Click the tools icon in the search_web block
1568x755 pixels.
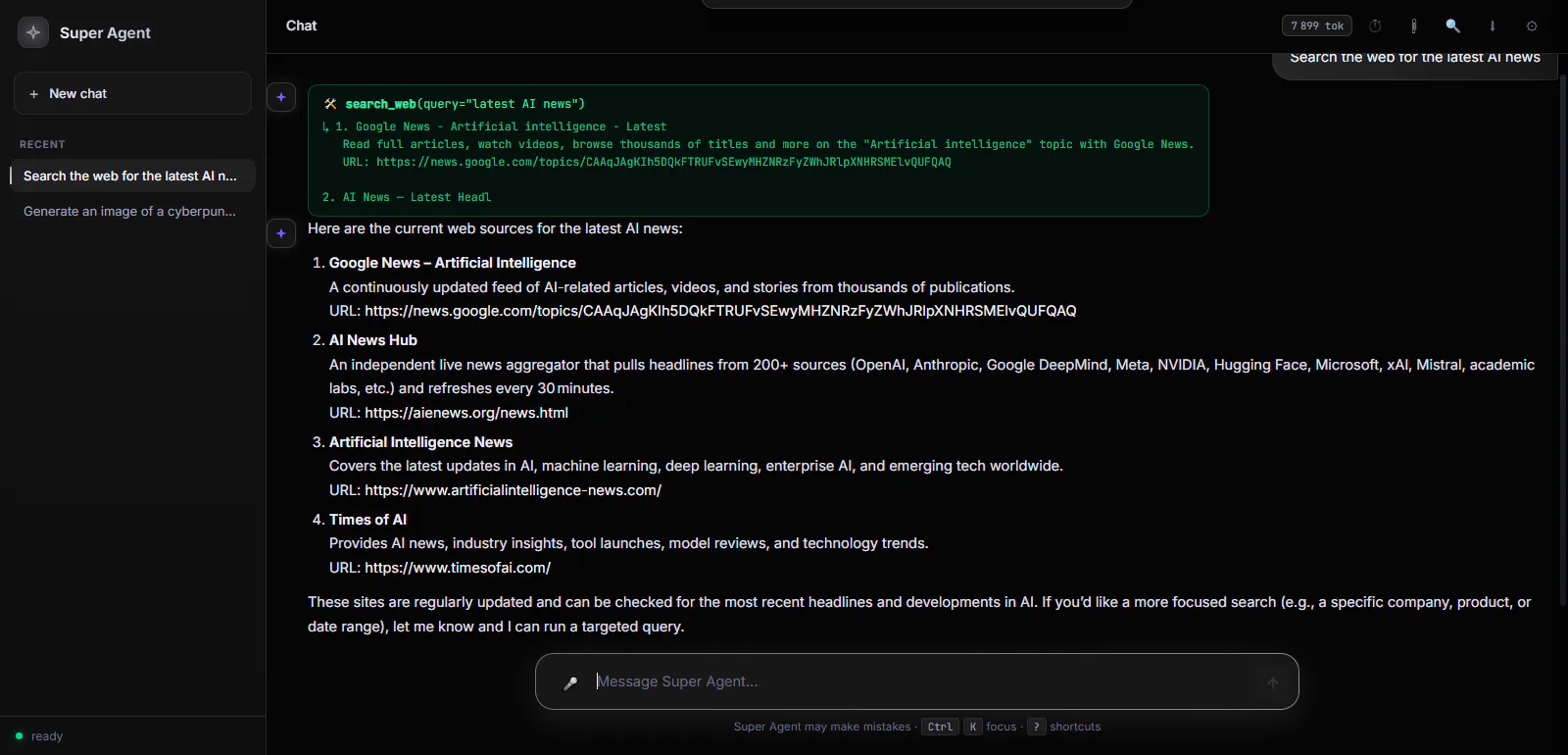click(330, 104)
